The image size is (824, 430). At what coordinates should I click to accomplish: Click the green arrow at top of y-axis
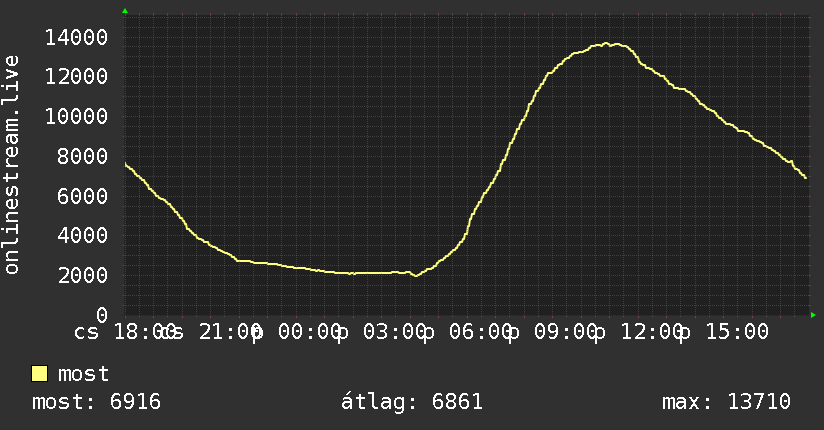click(x=125, y=11)
